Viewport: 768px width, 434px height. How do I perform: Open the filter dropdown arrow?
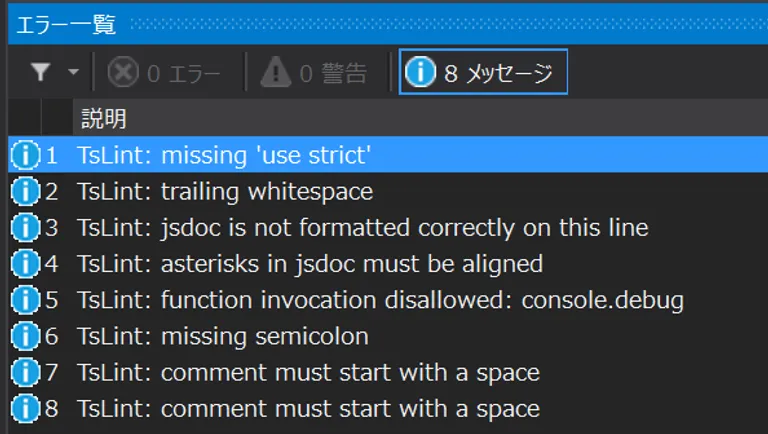73,72
